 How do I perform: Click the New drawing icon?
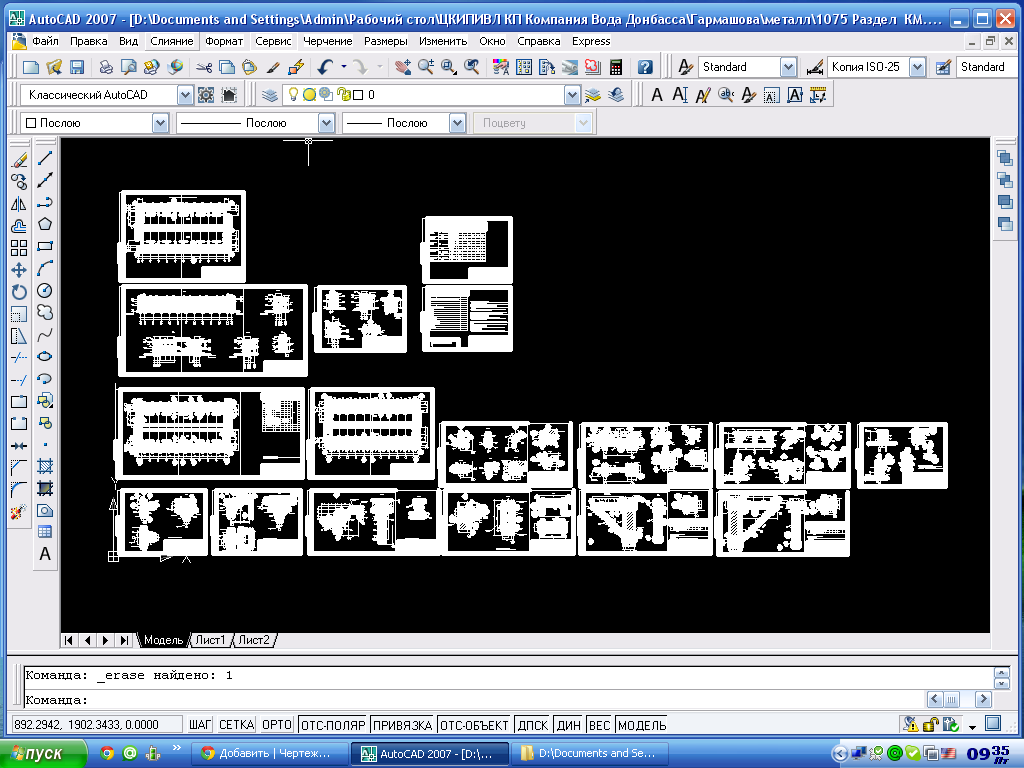coord(31,67)
